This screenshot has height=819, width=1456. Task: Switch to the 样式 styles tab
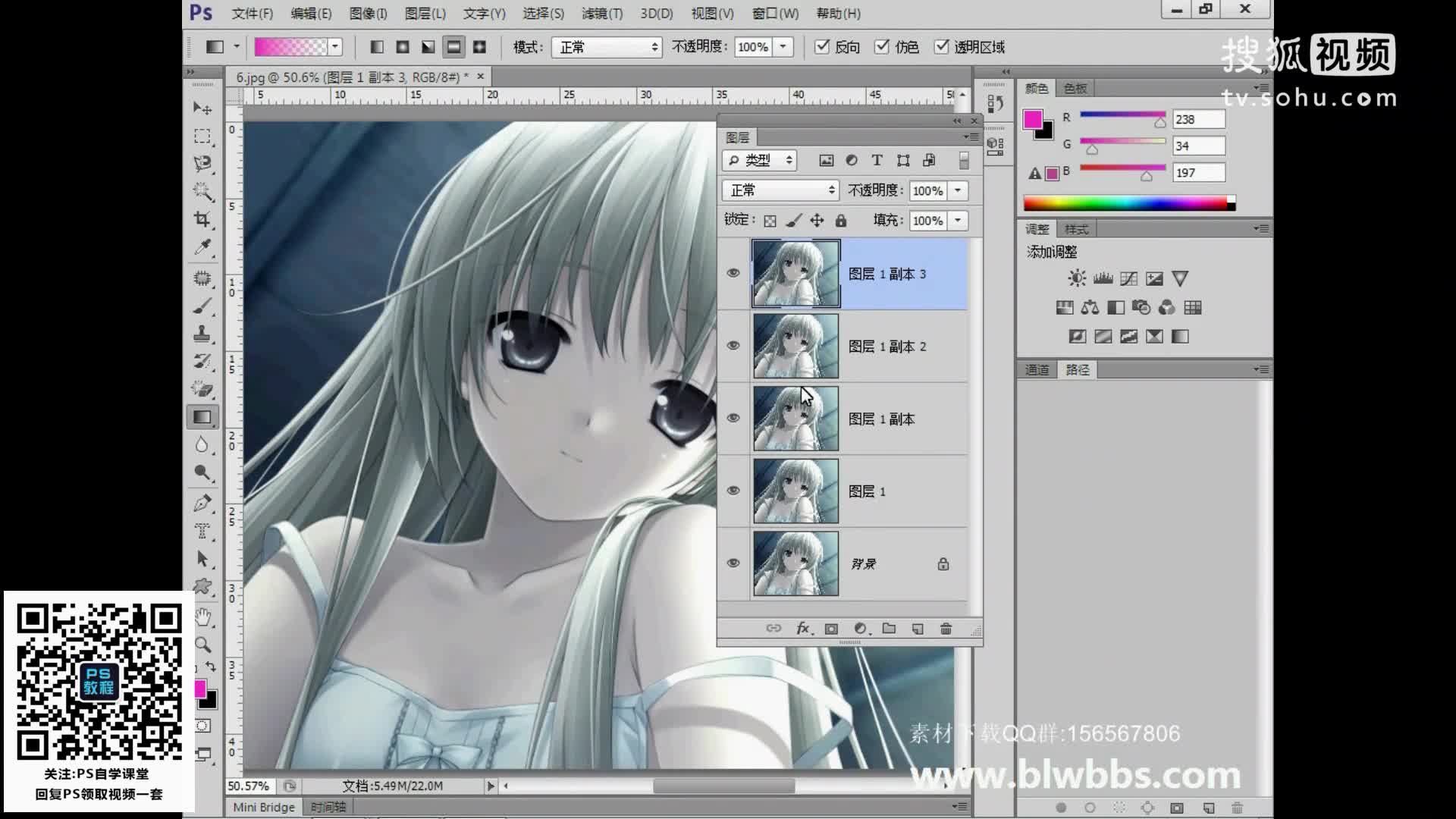coord(1076,229)
